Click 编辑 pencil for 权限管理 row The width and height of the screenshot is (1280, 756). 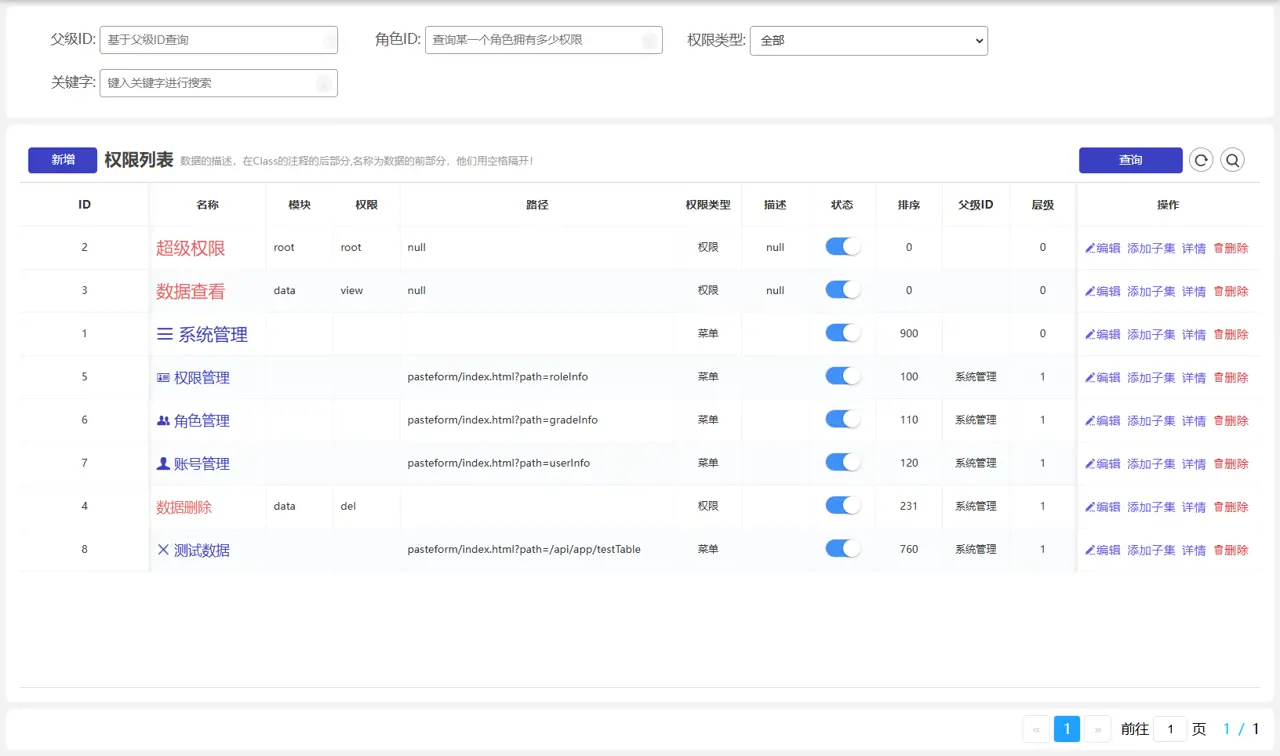[1103, 377]
